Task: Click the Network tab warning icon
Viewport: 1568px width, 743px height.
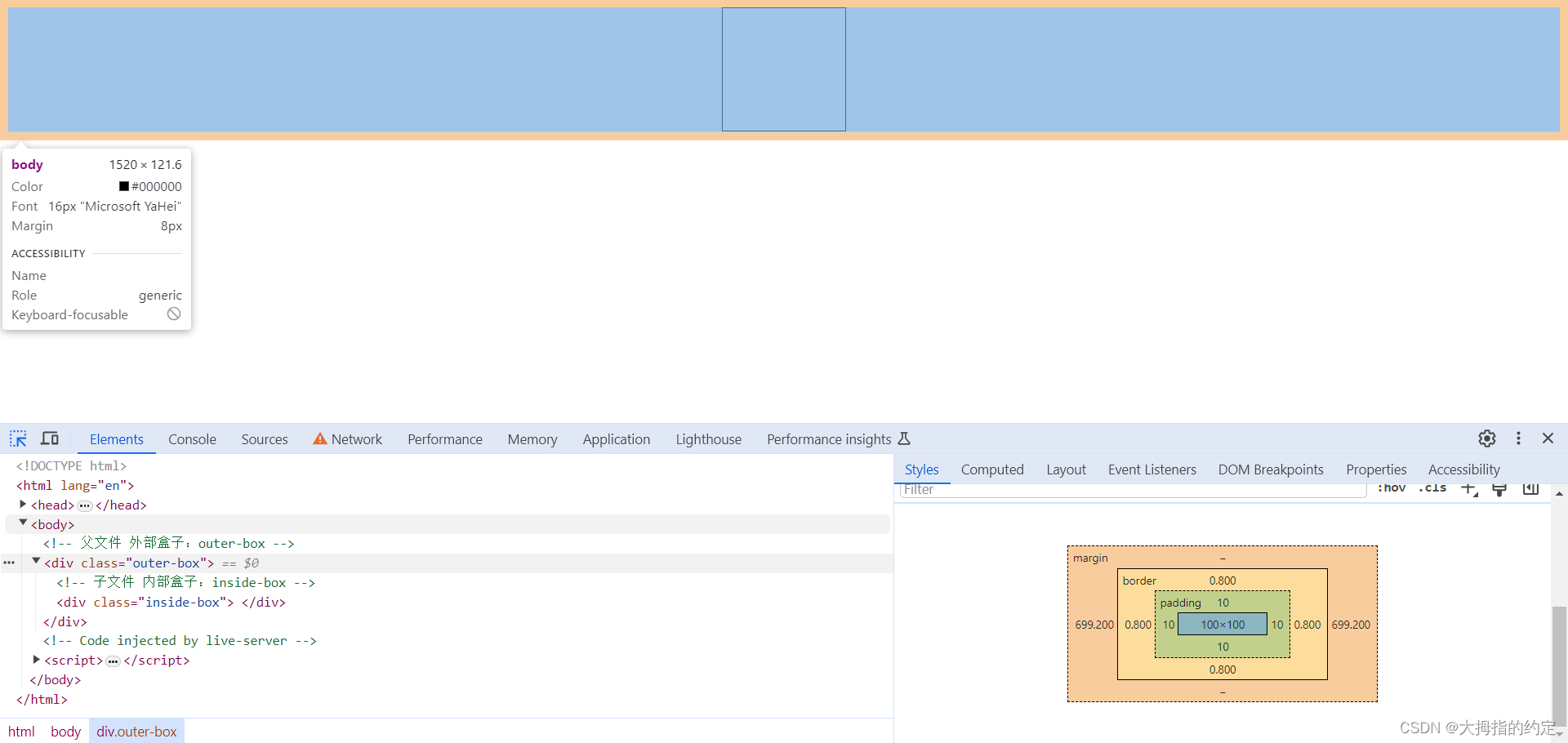Action: pos(320,438)
